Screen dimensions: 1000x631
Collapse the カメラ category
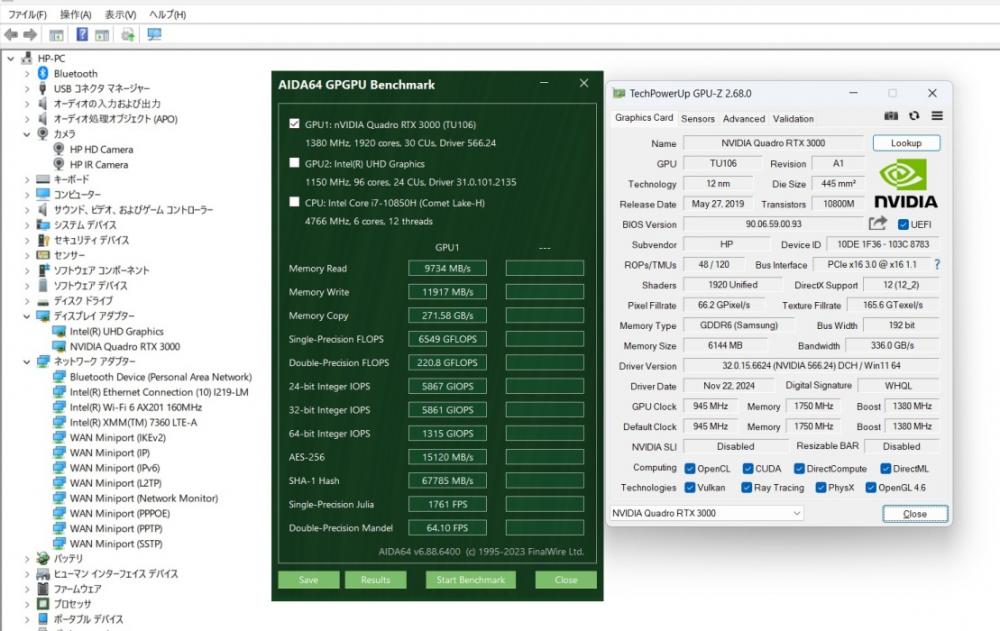pyautogui.click(x=27, y=134)
